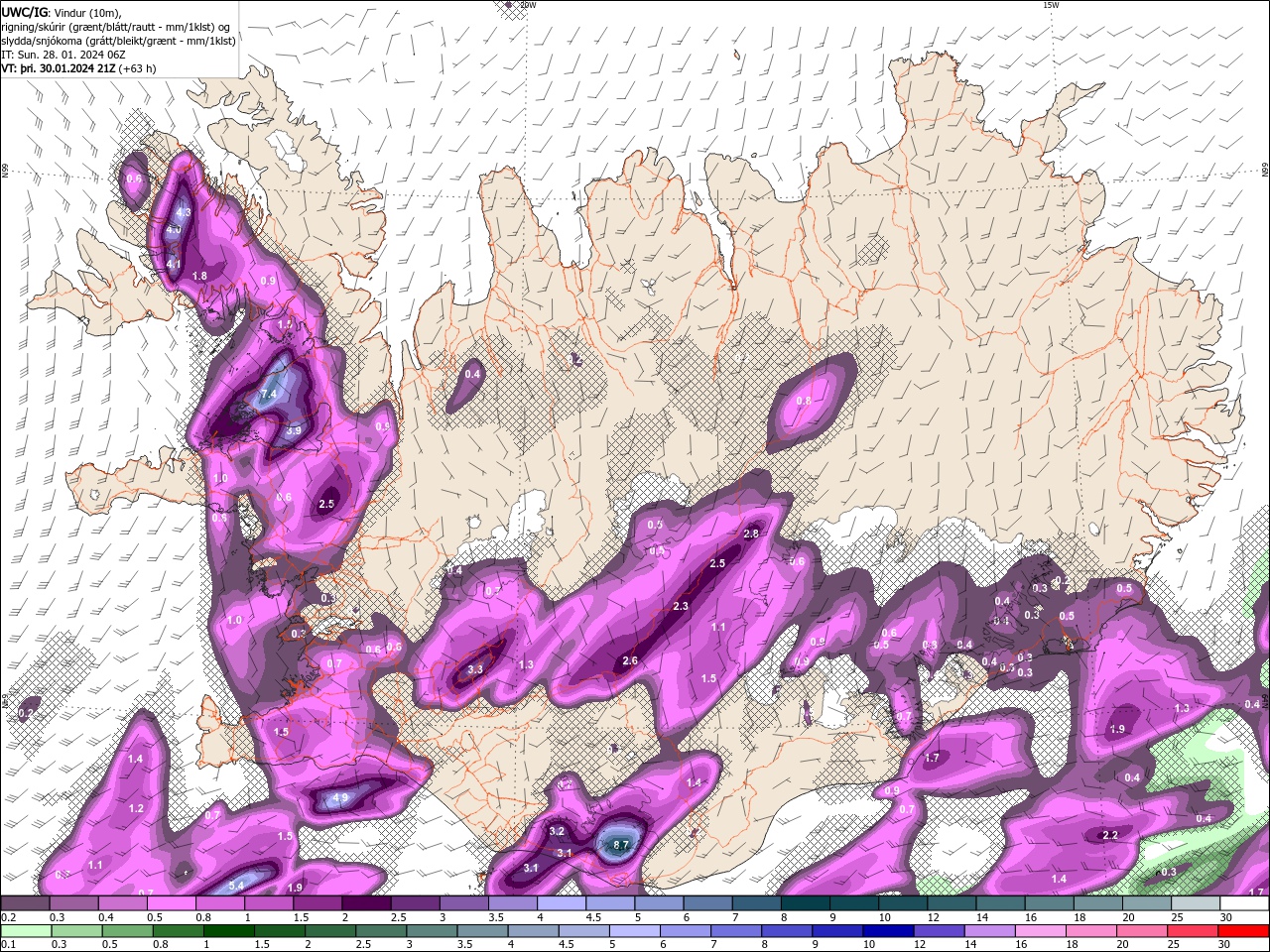Click the 0.4 label in the upper legend

pos(104,917)
